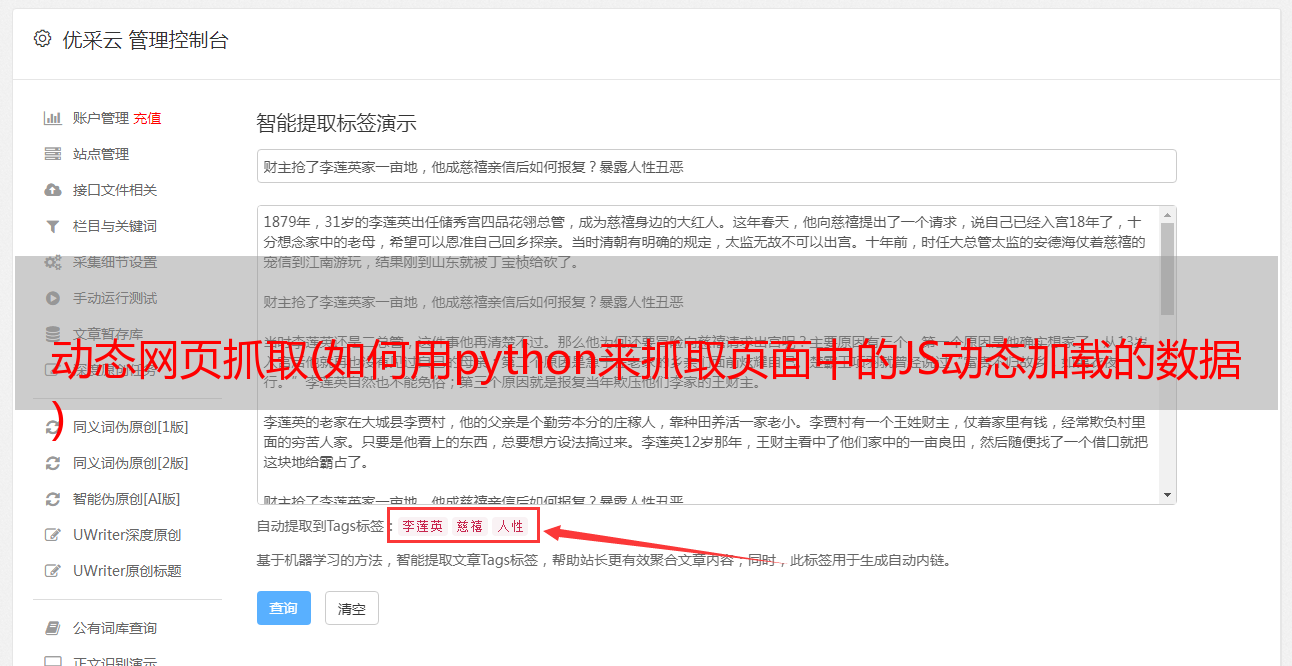This screenshot has width=1292, height=666.
Task: Open the 栏目与关键词 filter icon
Action: [x=53, y=227]
